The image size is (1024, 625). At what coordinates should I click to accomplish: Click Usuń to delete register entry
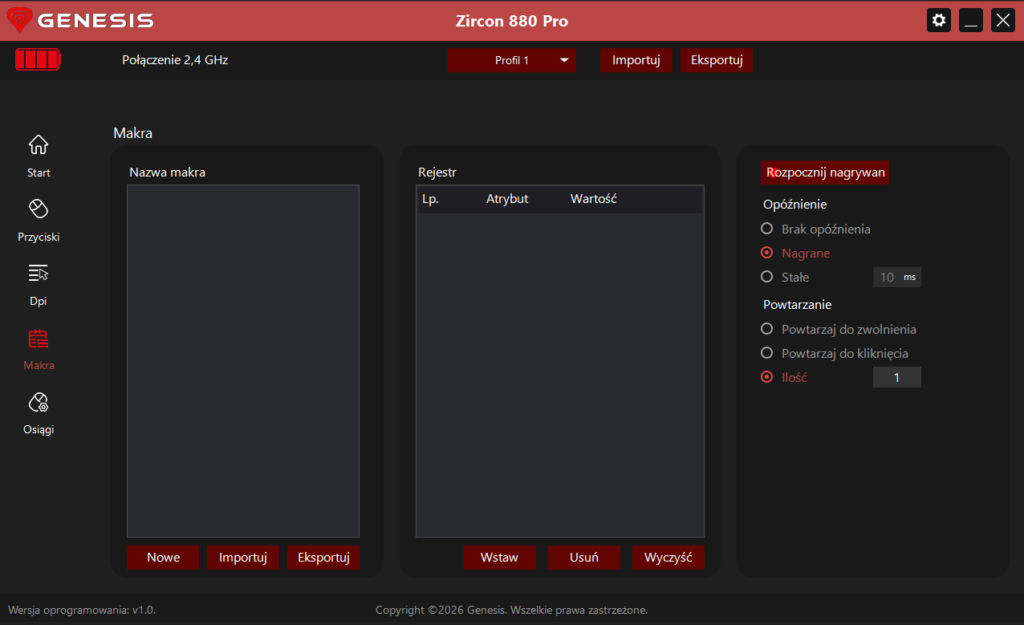(584, 557)
